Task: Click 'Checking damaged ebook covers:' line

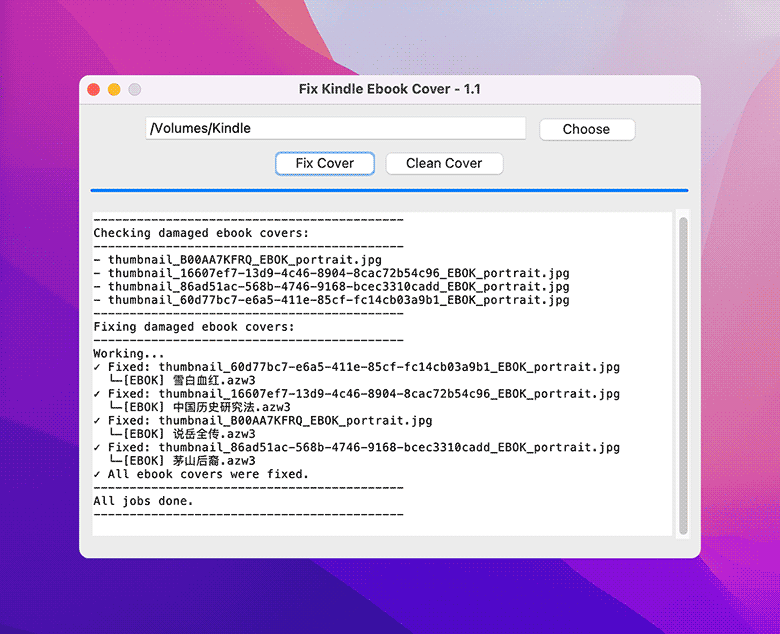Action: [201, 233]
